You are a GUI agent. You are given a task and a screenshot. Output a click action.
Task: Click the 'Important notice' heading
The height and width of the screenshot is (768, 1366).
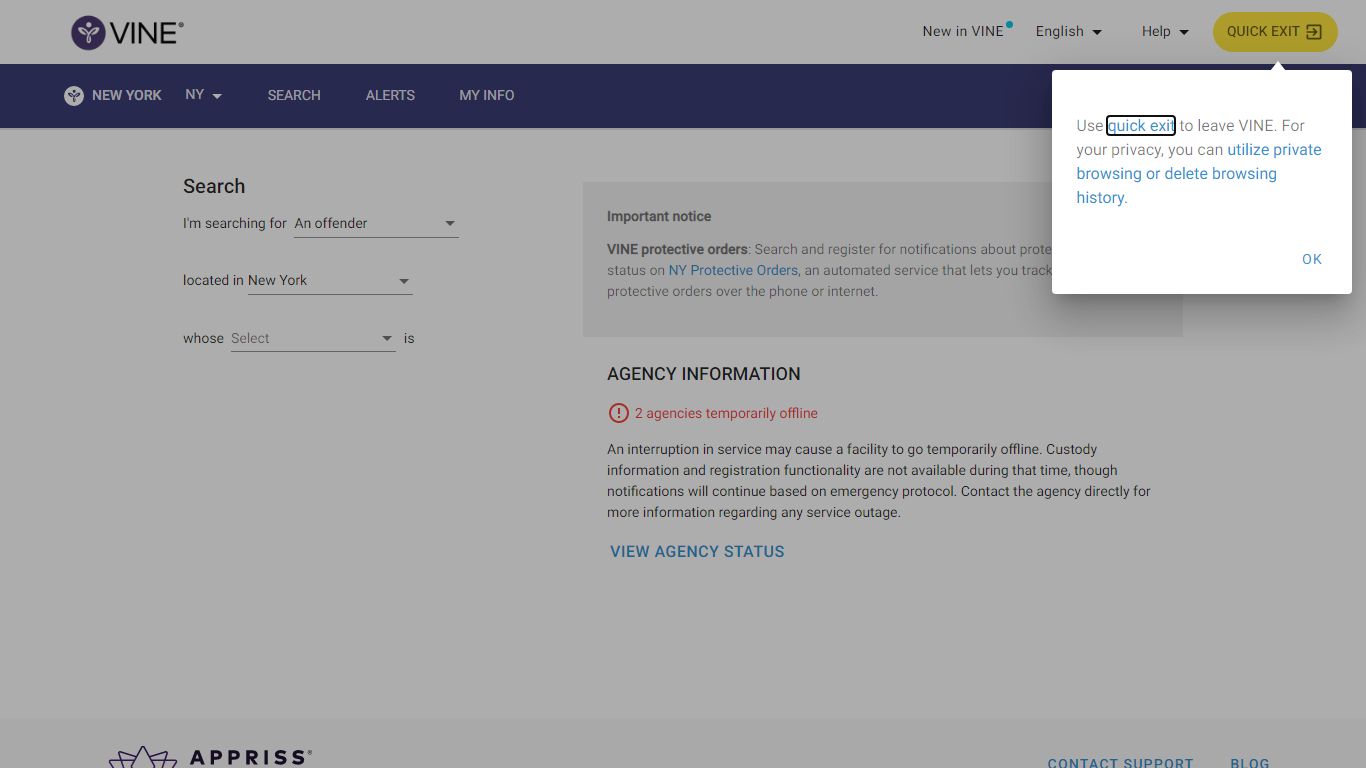[659, 217]
